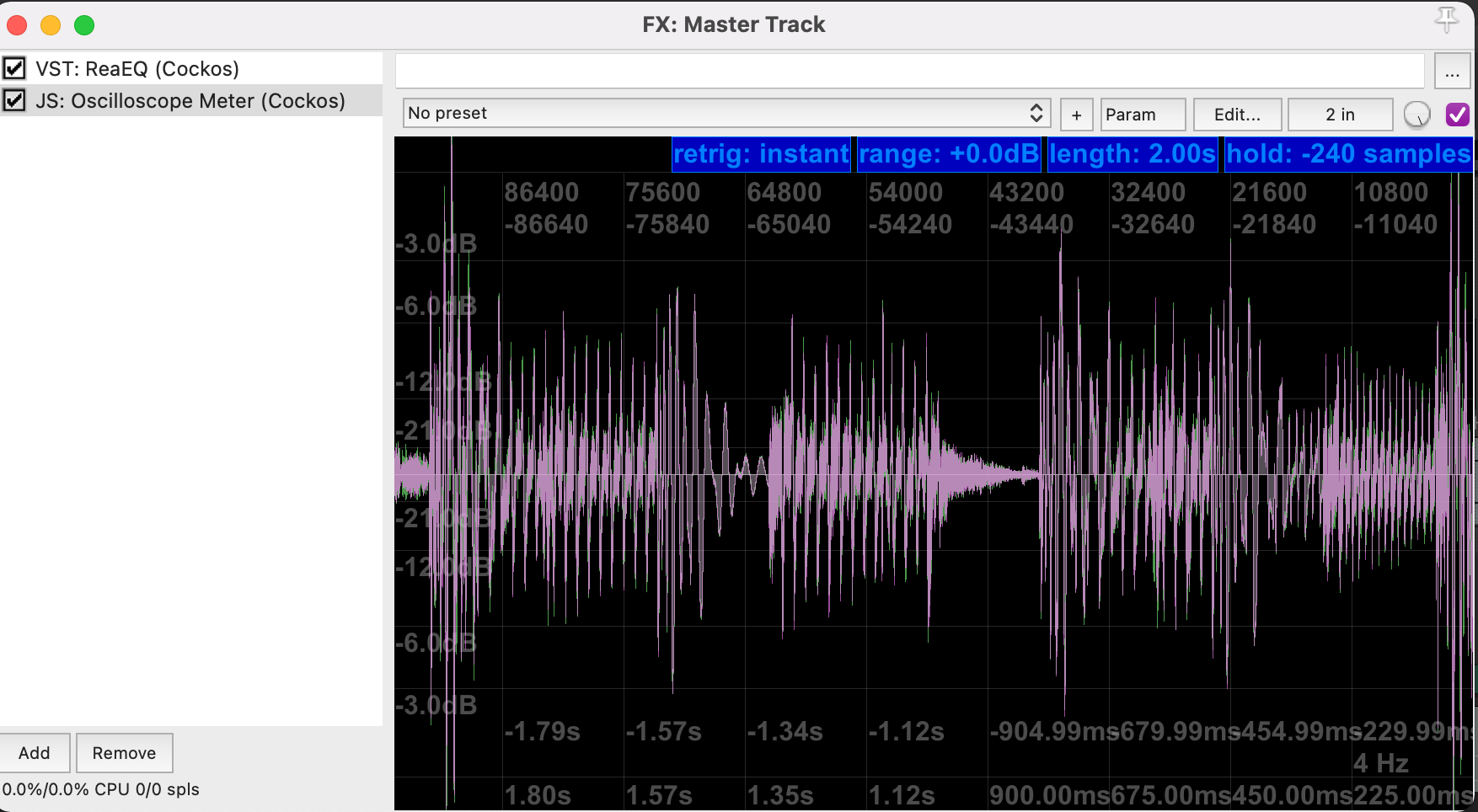1478x812 pixels.
Task: Click the green full-screen window button
Action: pos(84,25)
